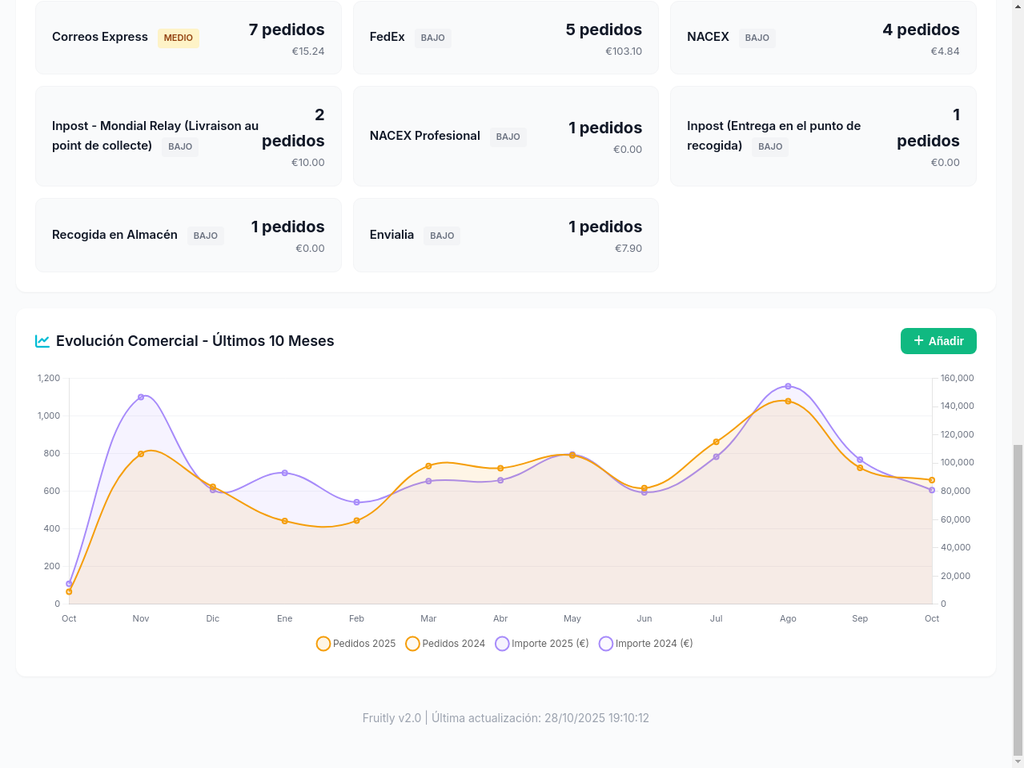Click the vertical page scrollbar thumb

1017,600
